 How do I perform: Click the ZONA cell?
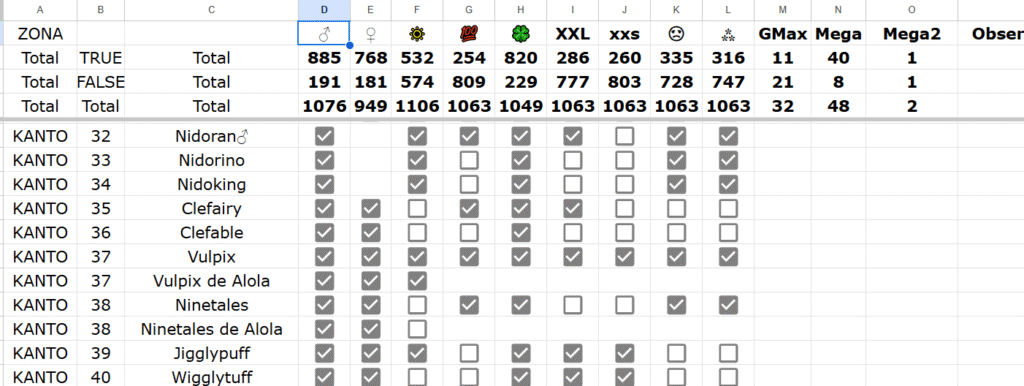click(40, 33)
